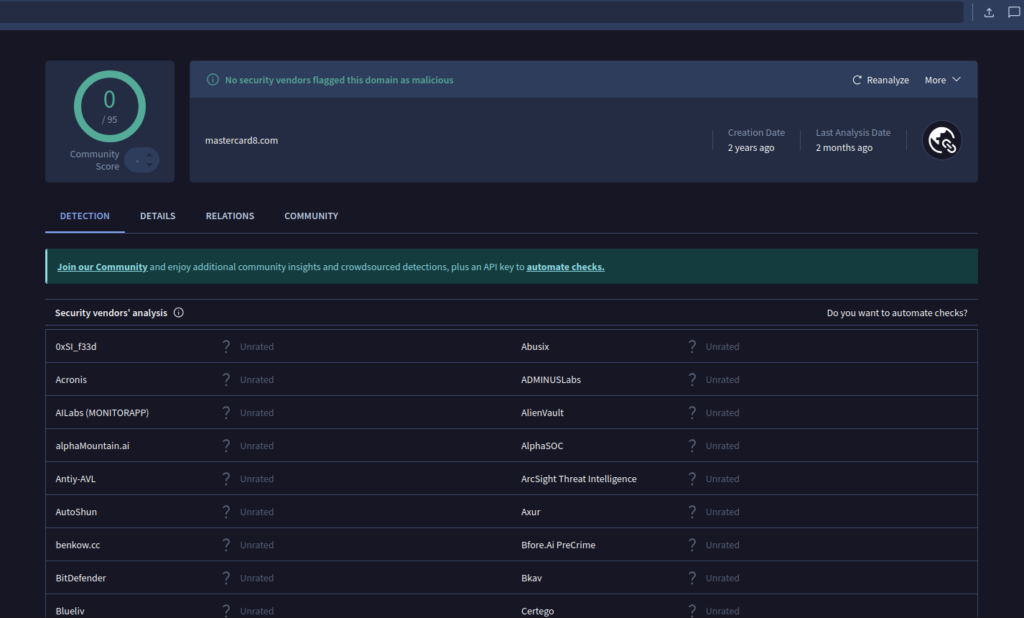The width and height of the screenshot is (1024, 618).
Task: Upvote the domain with the community score arrow
Action: point(149,155)
